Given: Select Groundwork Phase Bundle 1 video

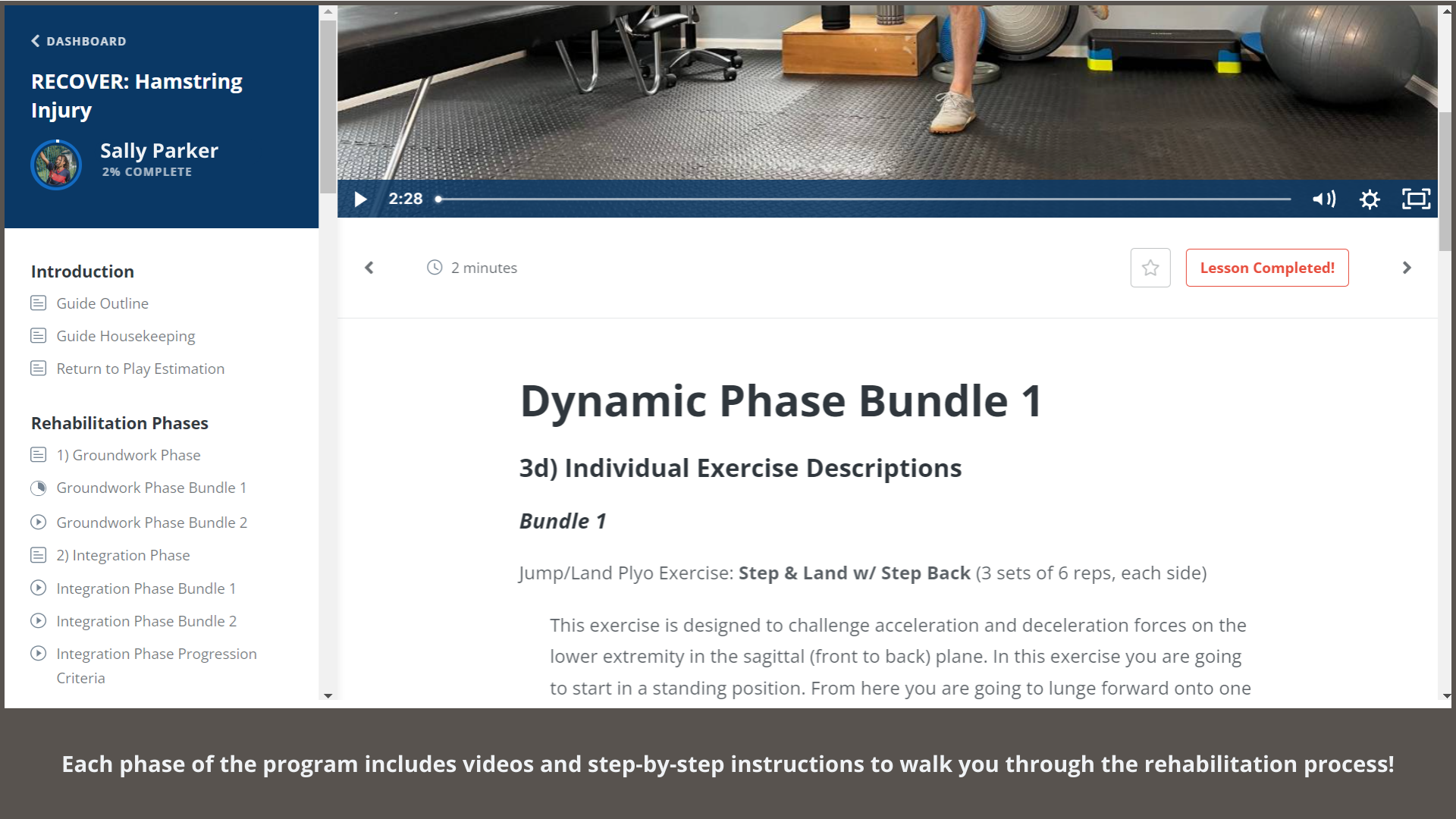Looking at the screenshot, I should (x=151, y=488).
